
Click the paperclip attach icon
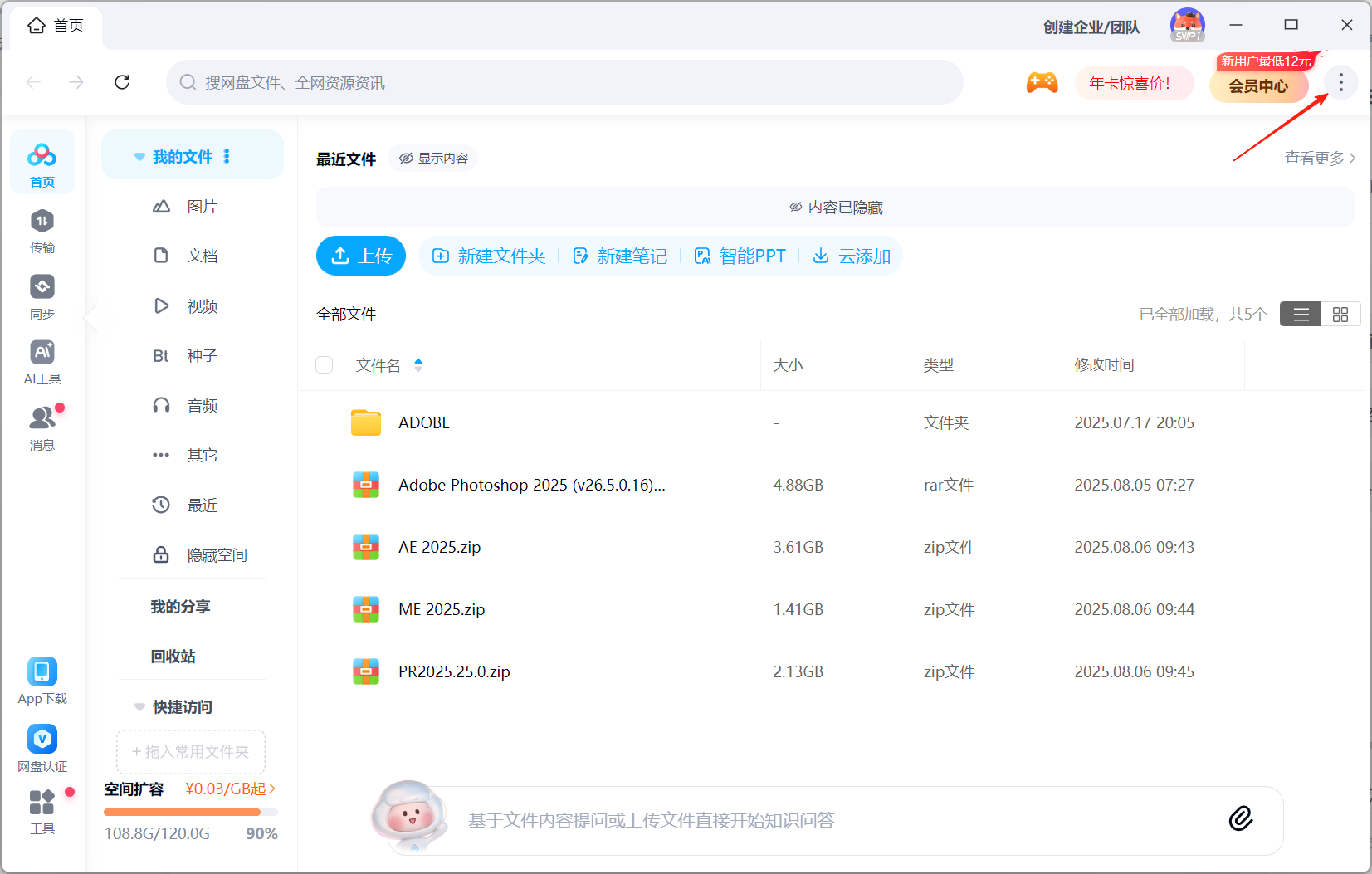pyautogui.click(x=1241, y=818)
